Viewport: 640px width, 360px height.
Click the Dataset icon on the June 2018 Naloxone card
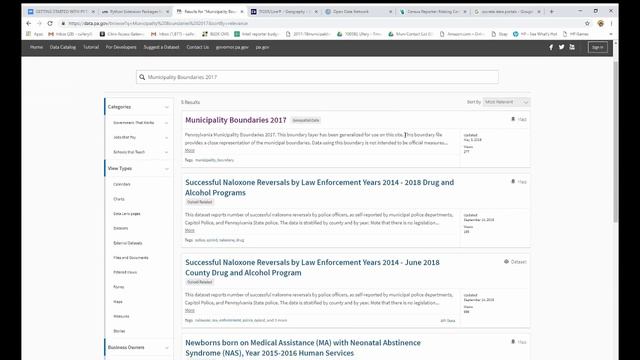(x=506, y=262)
